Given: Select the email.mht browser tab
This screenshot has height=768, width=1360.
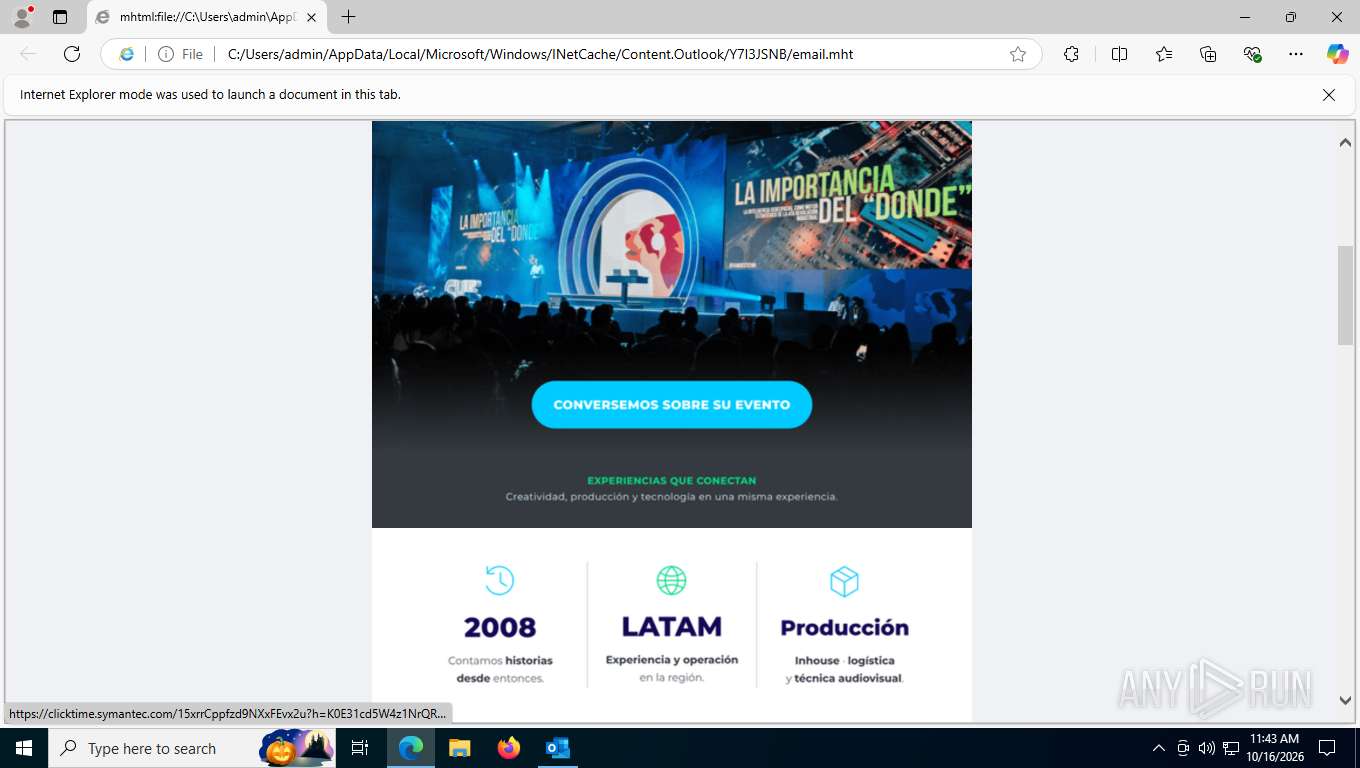Looking at the screenshot, I should pyautogui.click(x=207, y=17).
